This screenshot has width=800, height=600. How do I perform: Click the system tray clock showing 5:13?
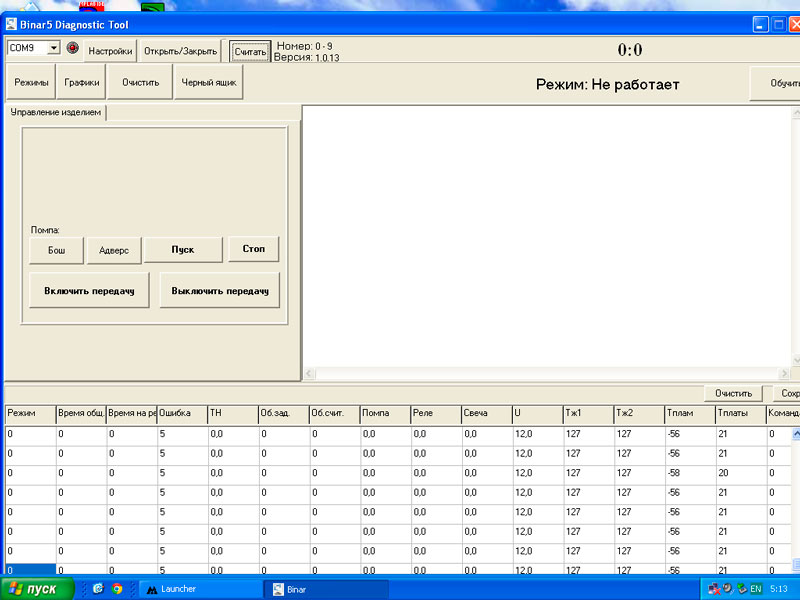[x=779, y=589]
